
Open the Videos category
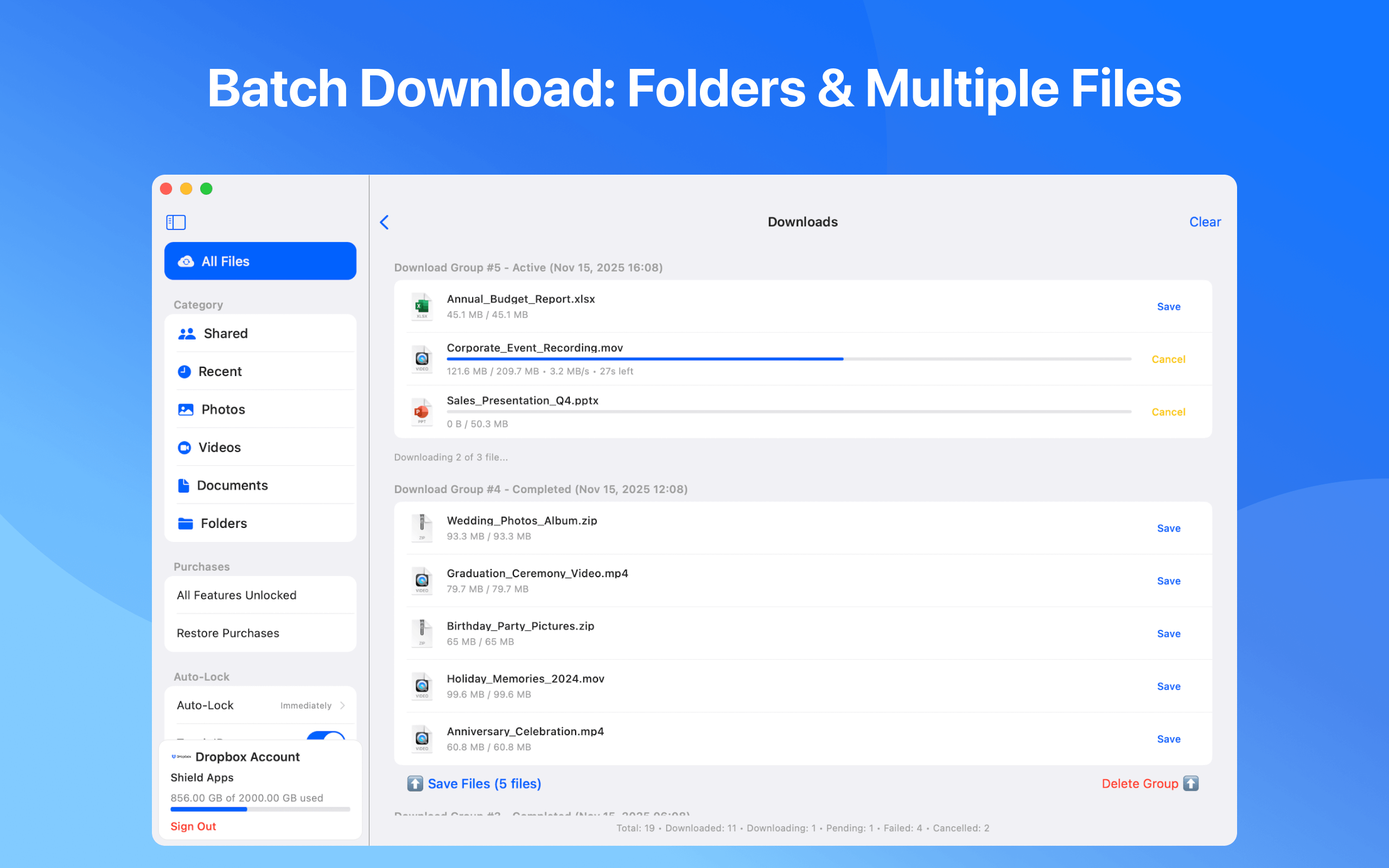click(x=219, y=447)
